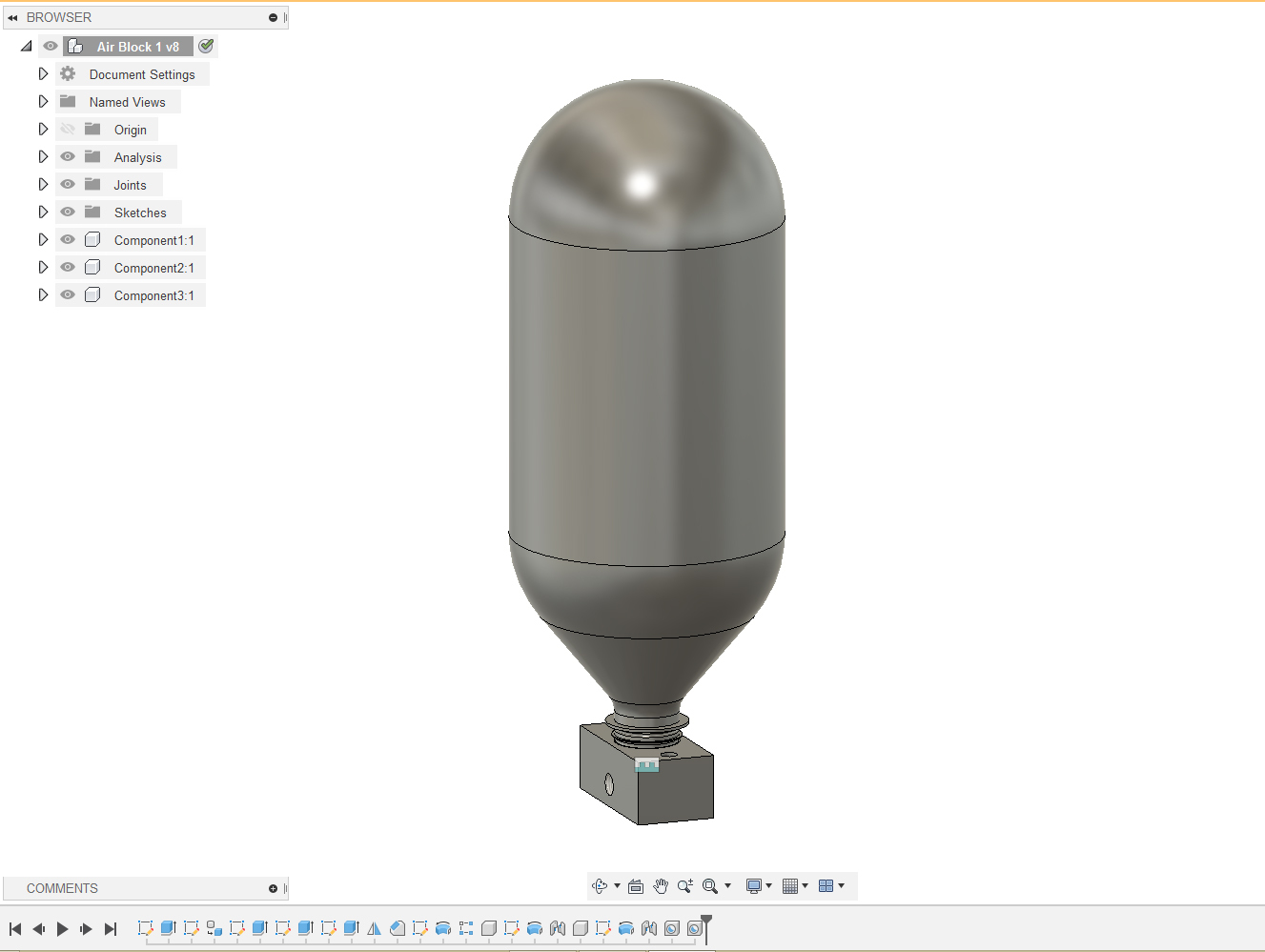
Task: Toggle visibility of Air Block 1 v8
Action: tap(51, 47)
